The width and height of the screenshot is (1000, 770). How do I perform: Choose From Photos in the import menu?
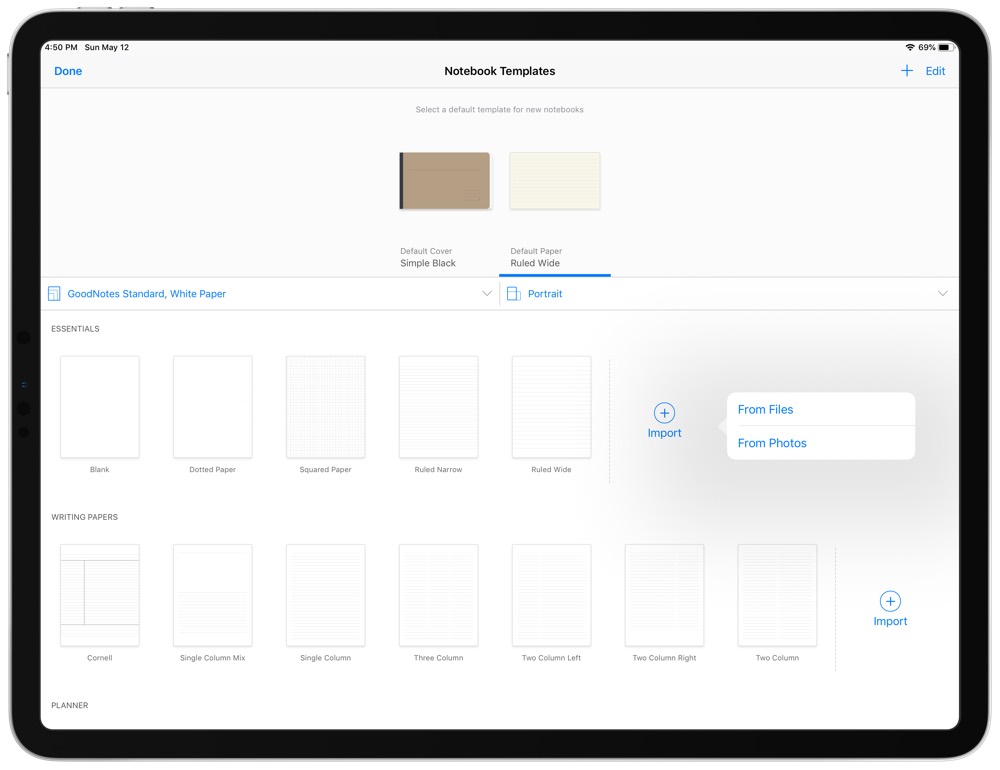tap(772, 443)
